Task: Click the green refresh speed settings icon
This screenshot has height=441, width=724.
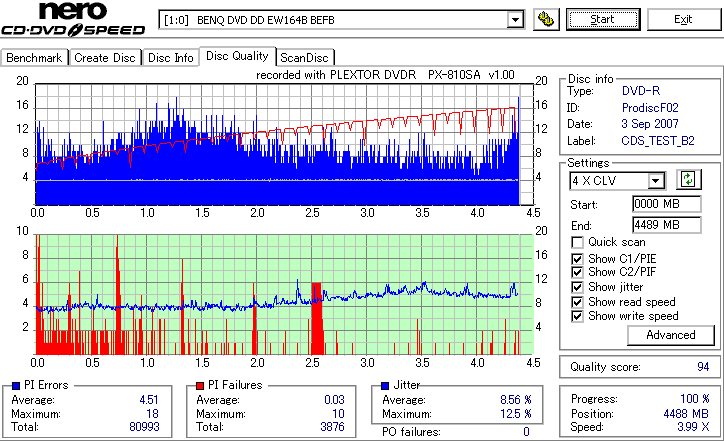Action: [x=688, y=179]
